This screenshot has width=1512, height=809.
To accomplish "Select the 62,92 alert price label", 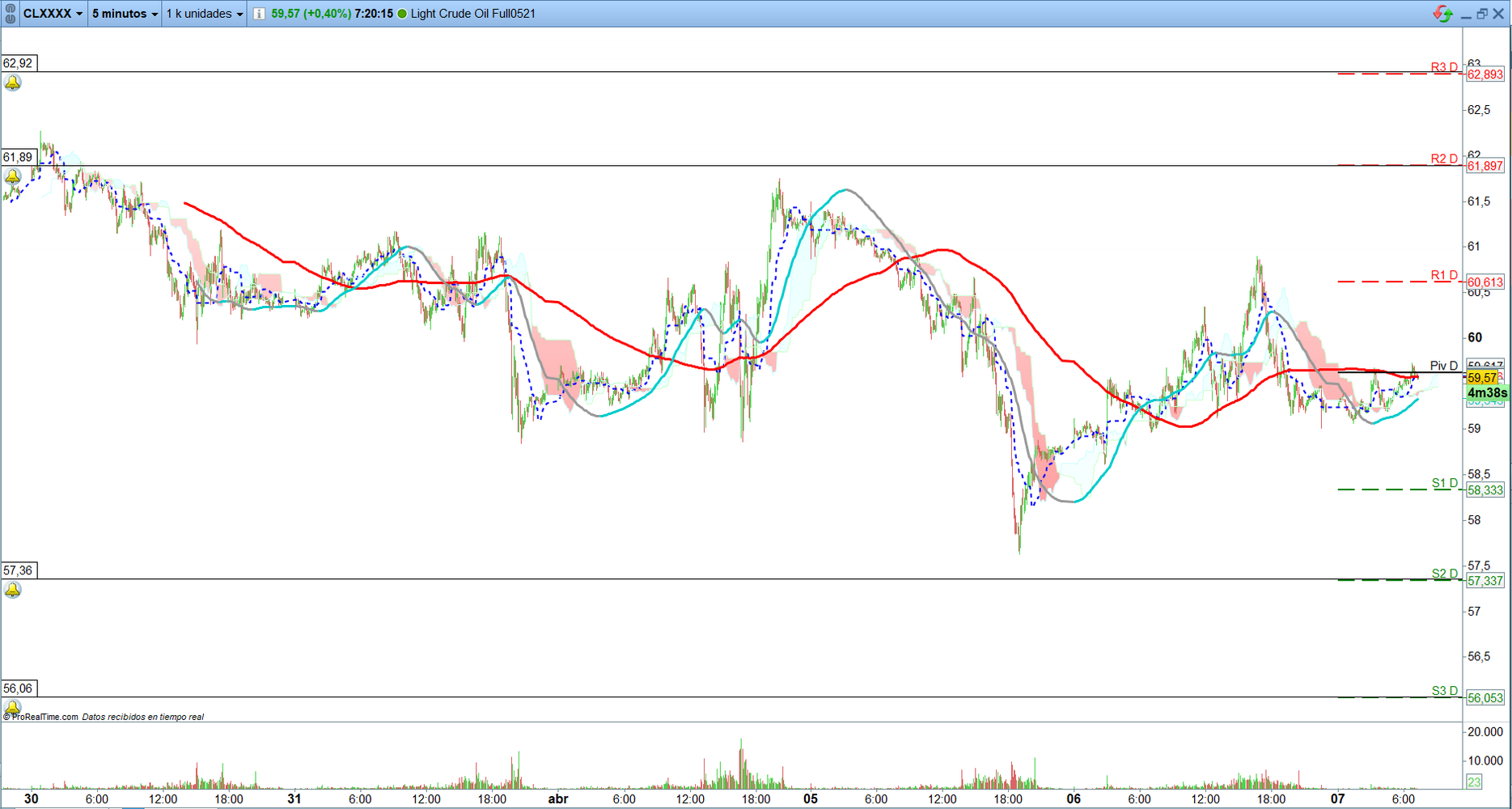I will (x=19, y=63).
